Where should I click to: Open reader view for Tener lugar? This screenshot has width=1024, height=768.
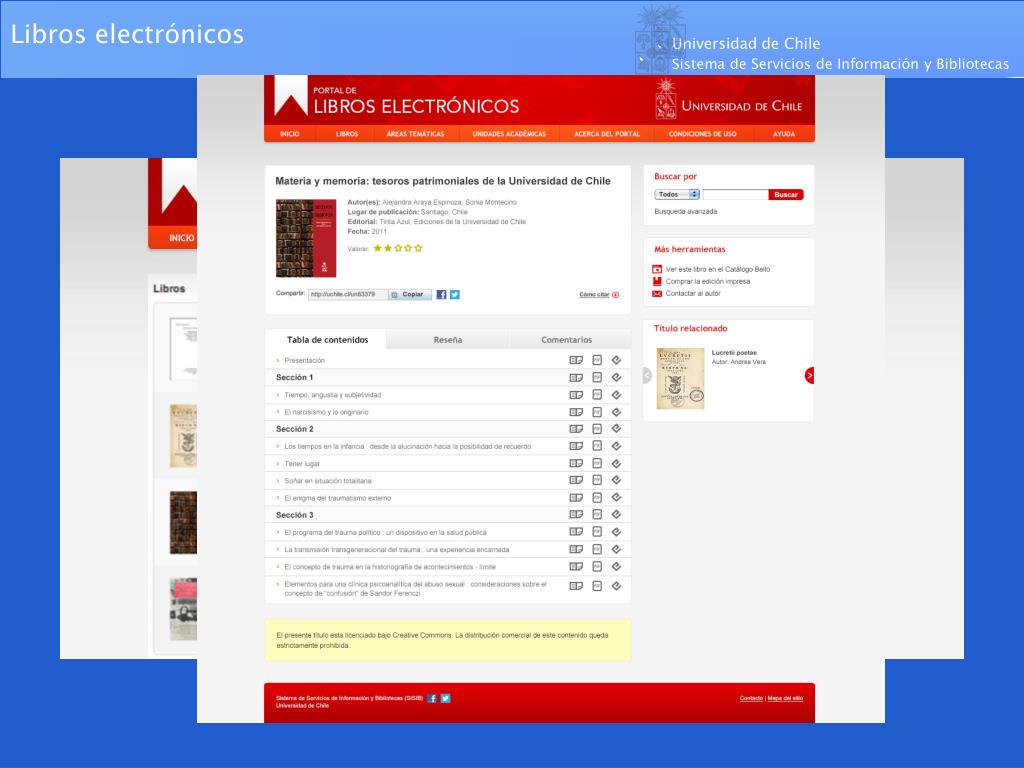tap(575, 463)
